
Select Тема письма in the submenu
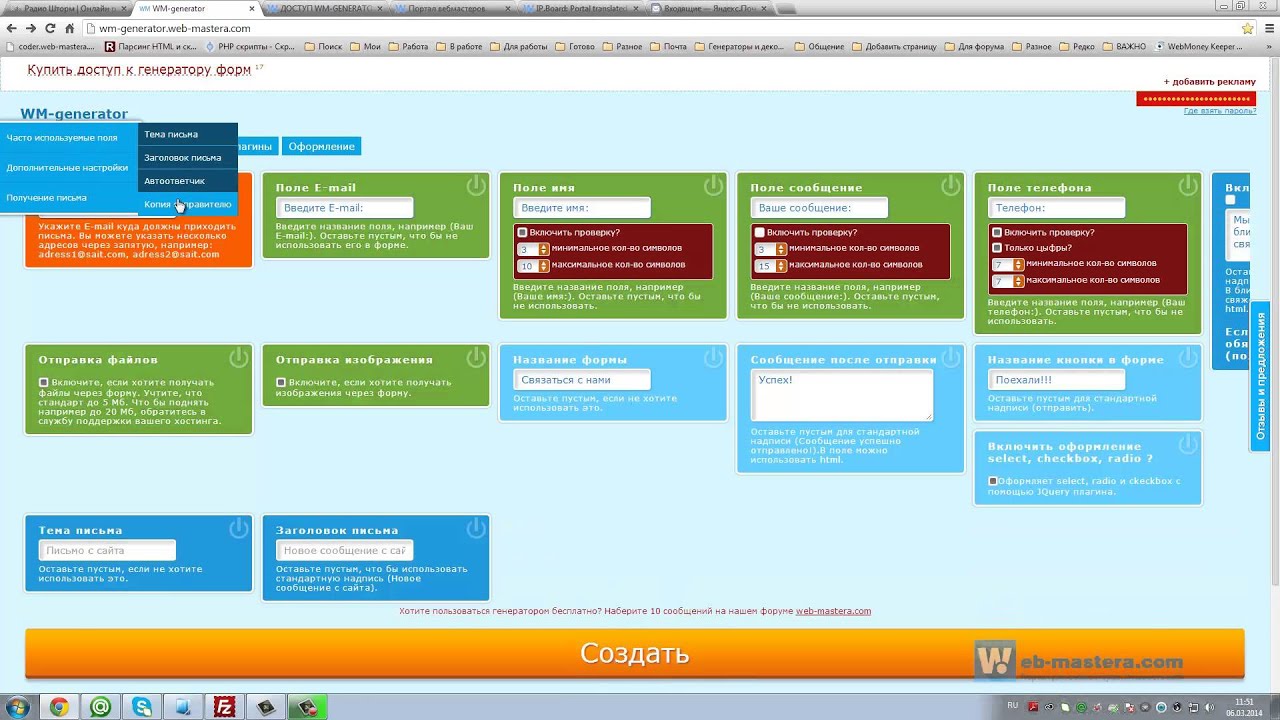click(188, 134)
